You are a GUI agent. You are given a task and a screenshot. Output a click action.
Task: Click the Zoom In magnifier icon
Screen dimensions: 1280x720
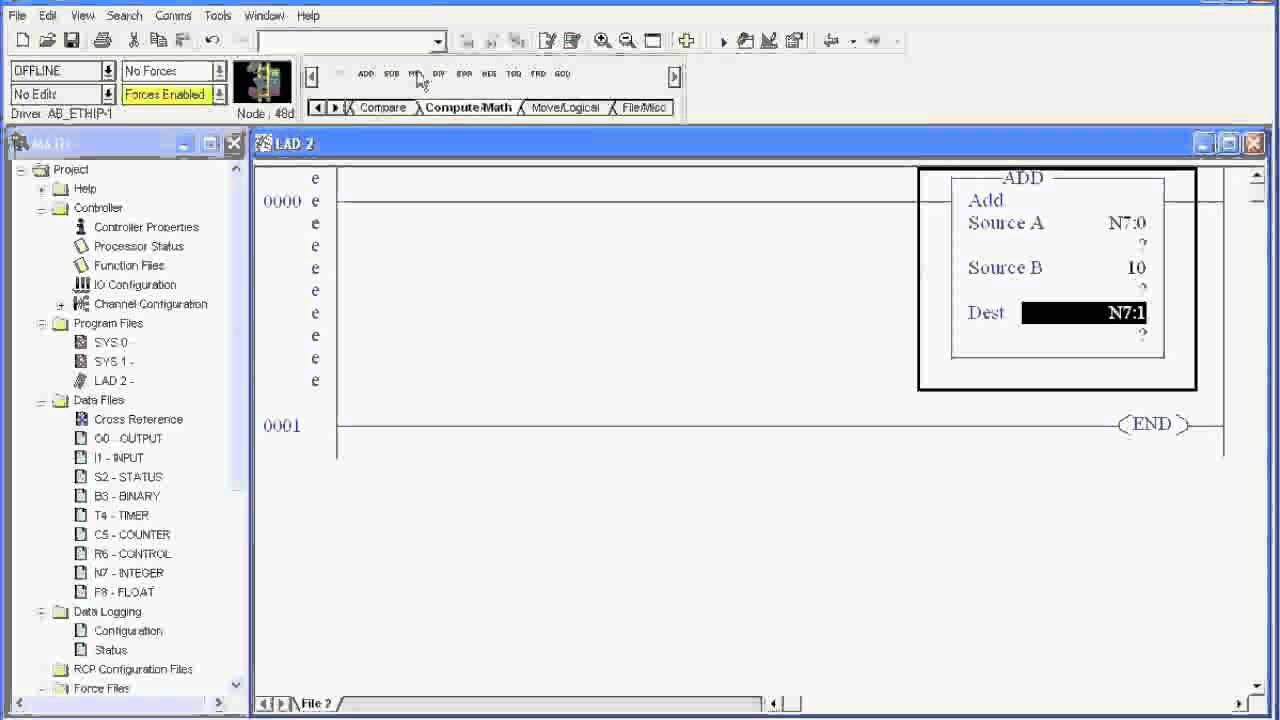click(x=602, y=41)
